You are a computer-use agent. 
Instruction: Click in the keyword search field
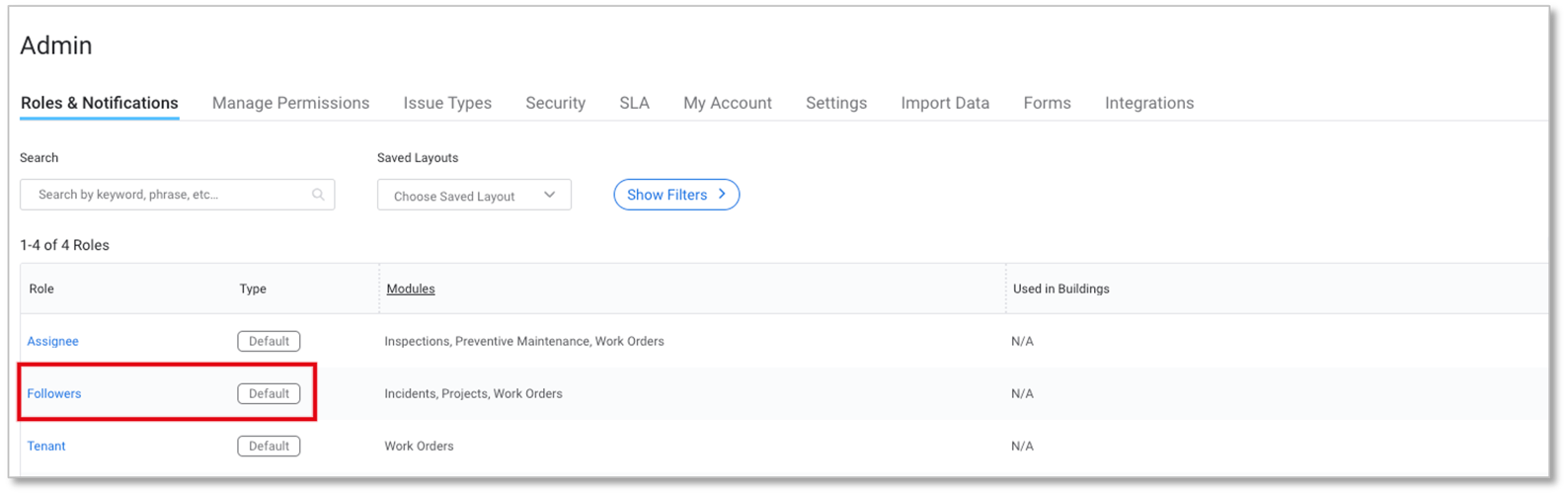tap(168, 195)
